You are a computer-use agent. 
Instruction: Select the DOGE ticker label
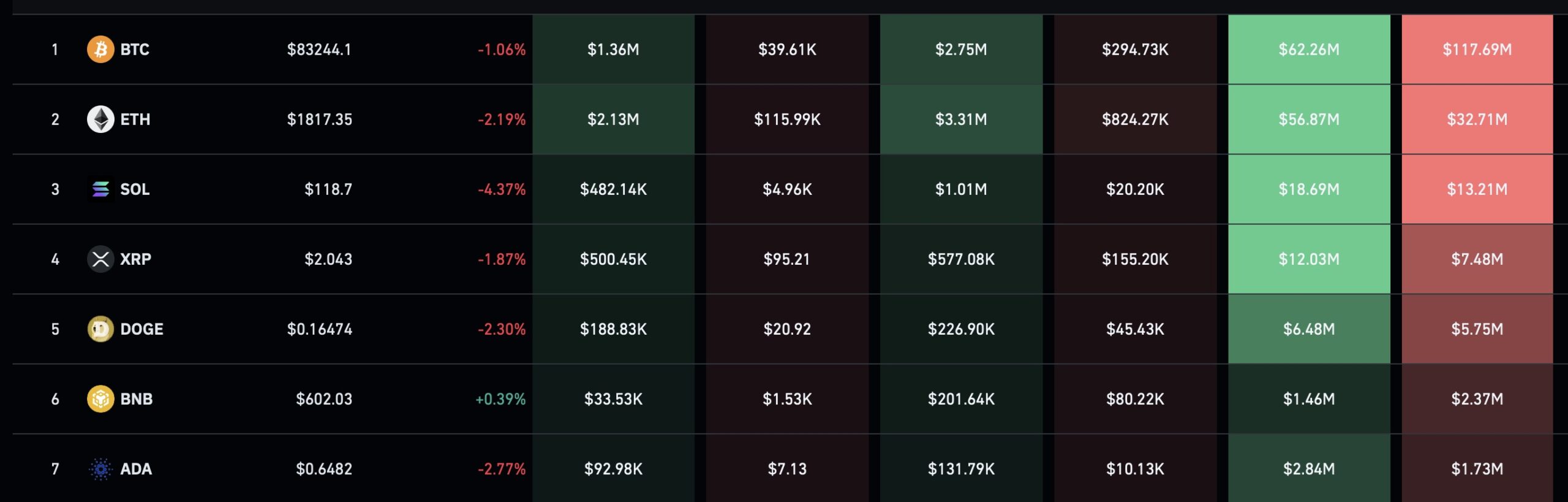point(141,329)
